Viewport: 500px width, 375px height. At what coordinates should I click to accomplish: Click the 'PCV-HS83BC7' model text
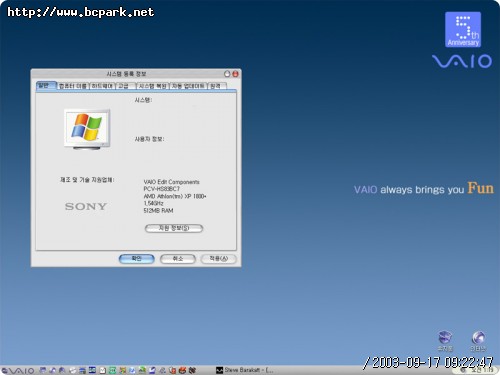click(x=161, y=189)
